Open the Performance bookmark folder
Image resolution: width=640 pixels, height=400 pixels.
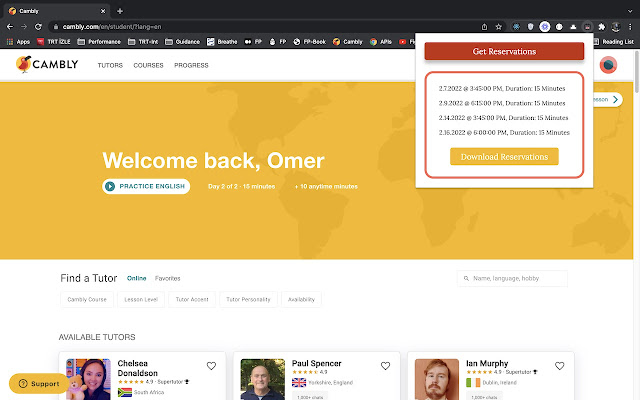[99, 42]
